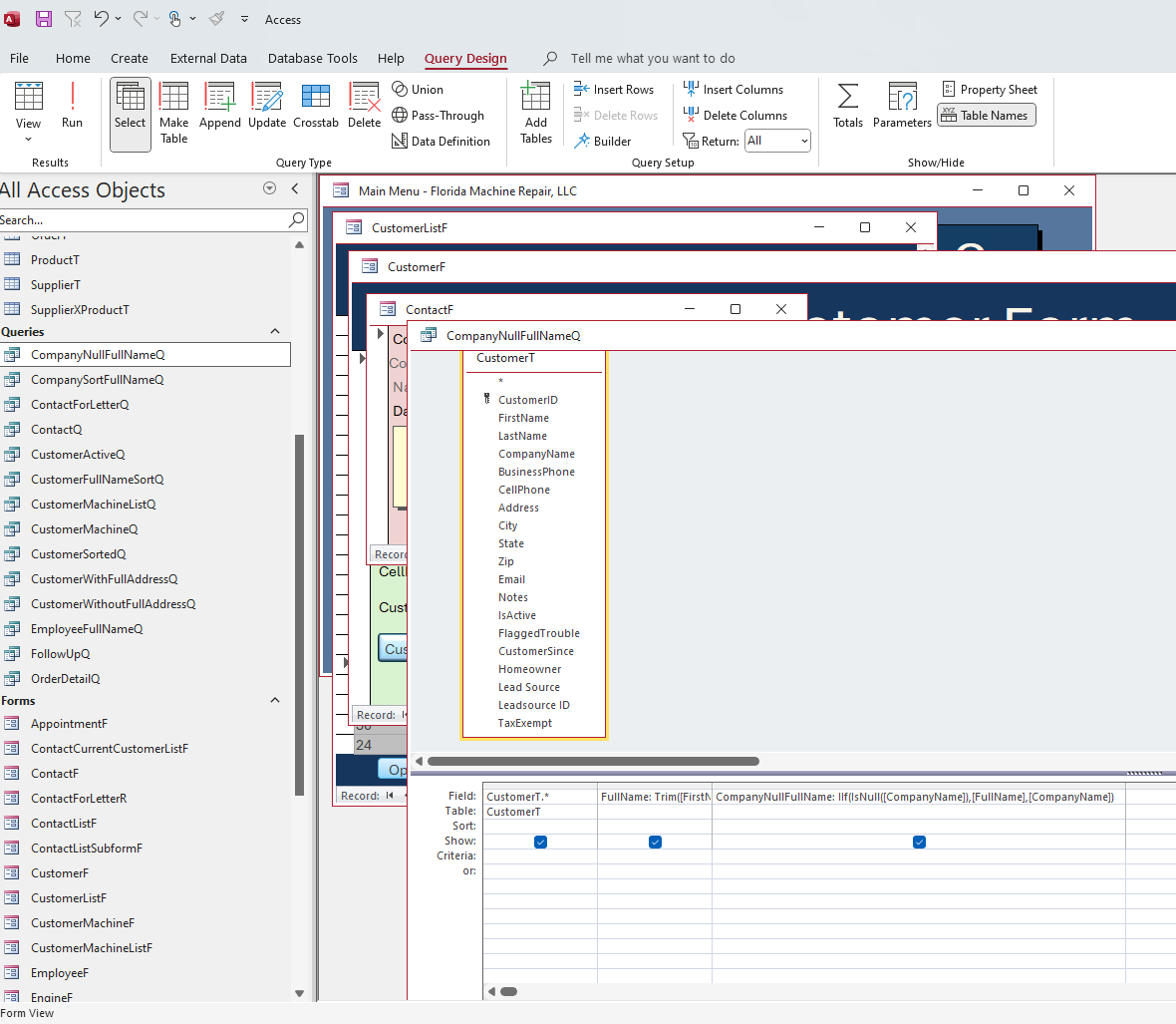Uncheck Show box for FullName column
This screenshot has height=1024, width=1176.
[655, 843]
